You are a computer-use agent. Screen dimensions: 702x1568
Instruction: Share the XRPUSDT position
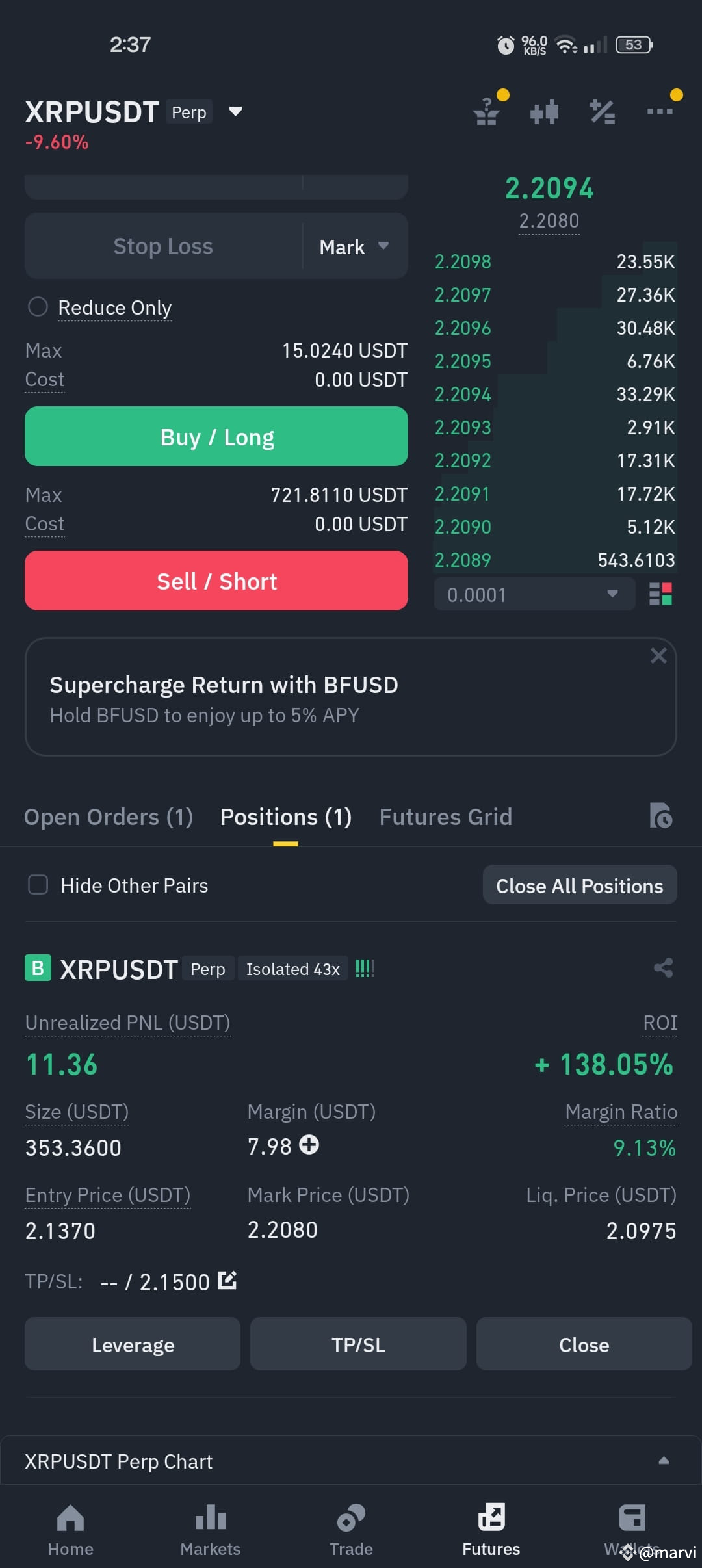pyautogui.click(x=663, y=968)
